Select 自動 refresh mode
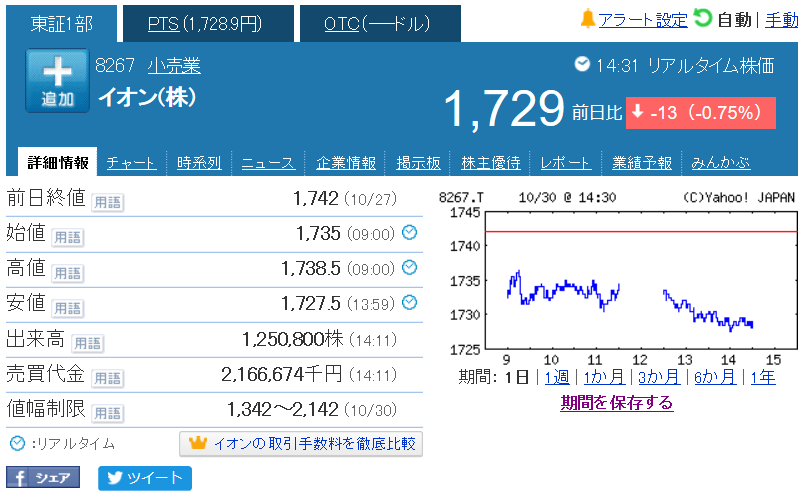 pyautogui.click(x=734, y=20)
